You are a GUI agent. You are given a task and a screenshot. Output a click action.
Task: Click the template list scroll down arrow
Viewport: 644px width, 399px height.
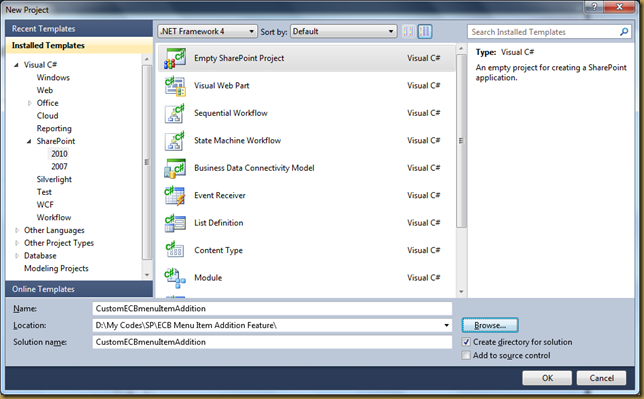[461, 292]
